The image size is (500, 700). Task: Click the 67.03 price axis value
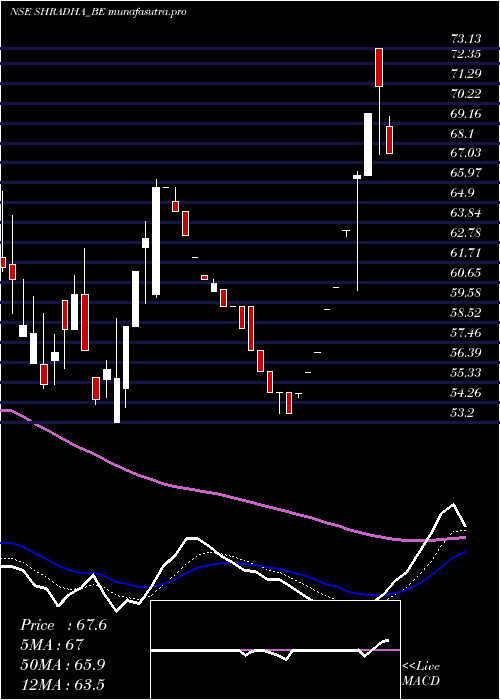click(466, 153)
